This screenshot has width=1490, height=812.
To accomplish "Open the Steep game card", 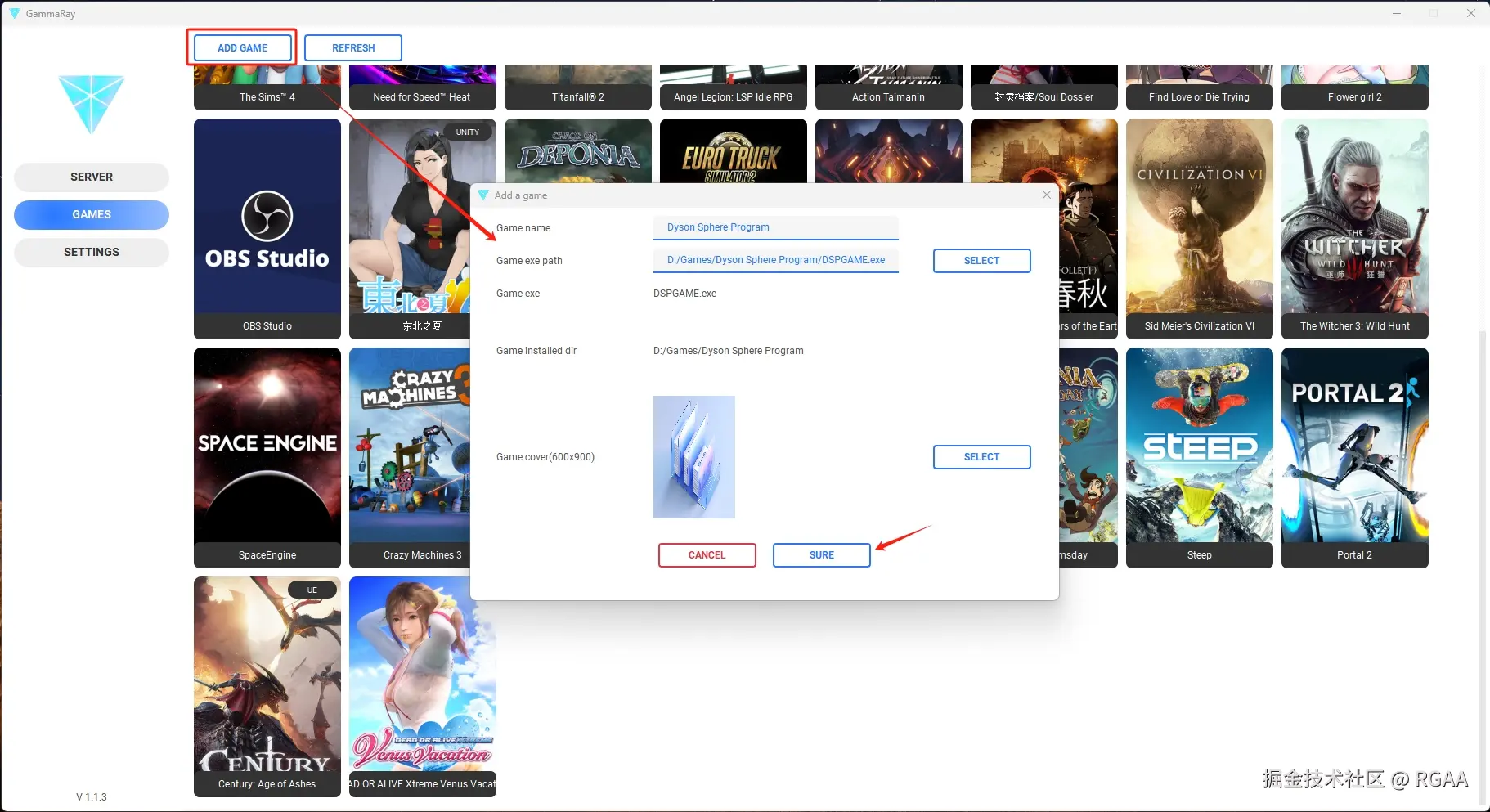I will [1200, 458].
